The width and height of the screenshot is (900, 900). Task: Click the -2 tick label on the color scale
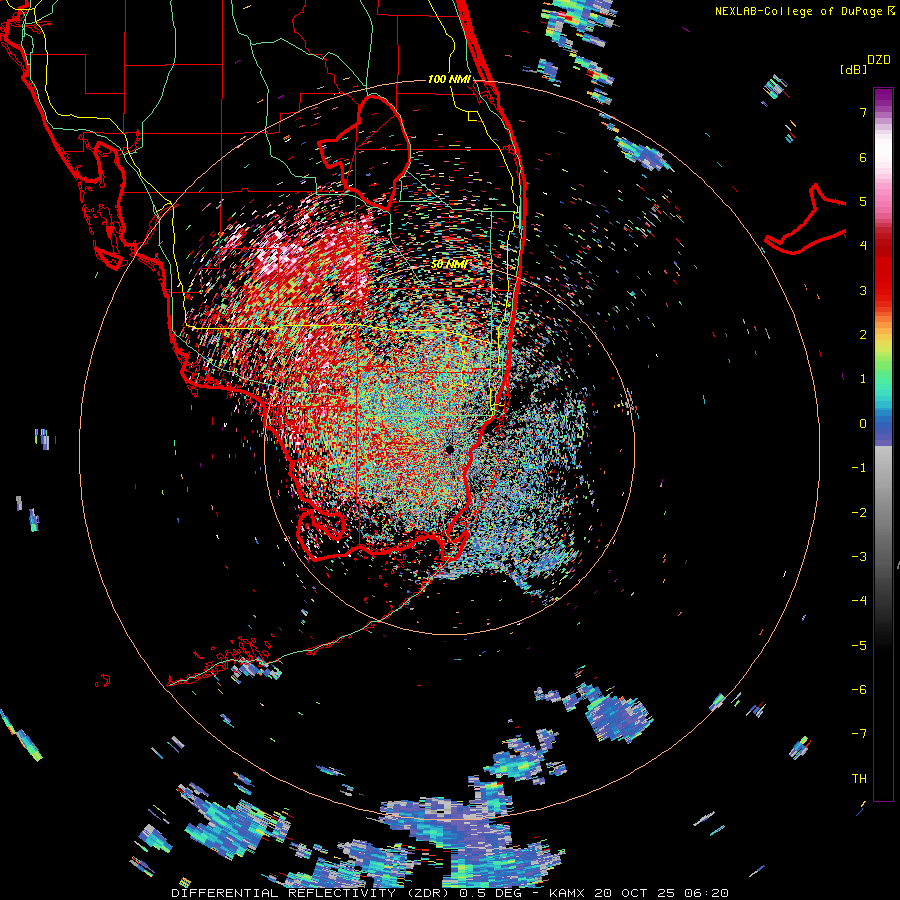tap(859, 513)
